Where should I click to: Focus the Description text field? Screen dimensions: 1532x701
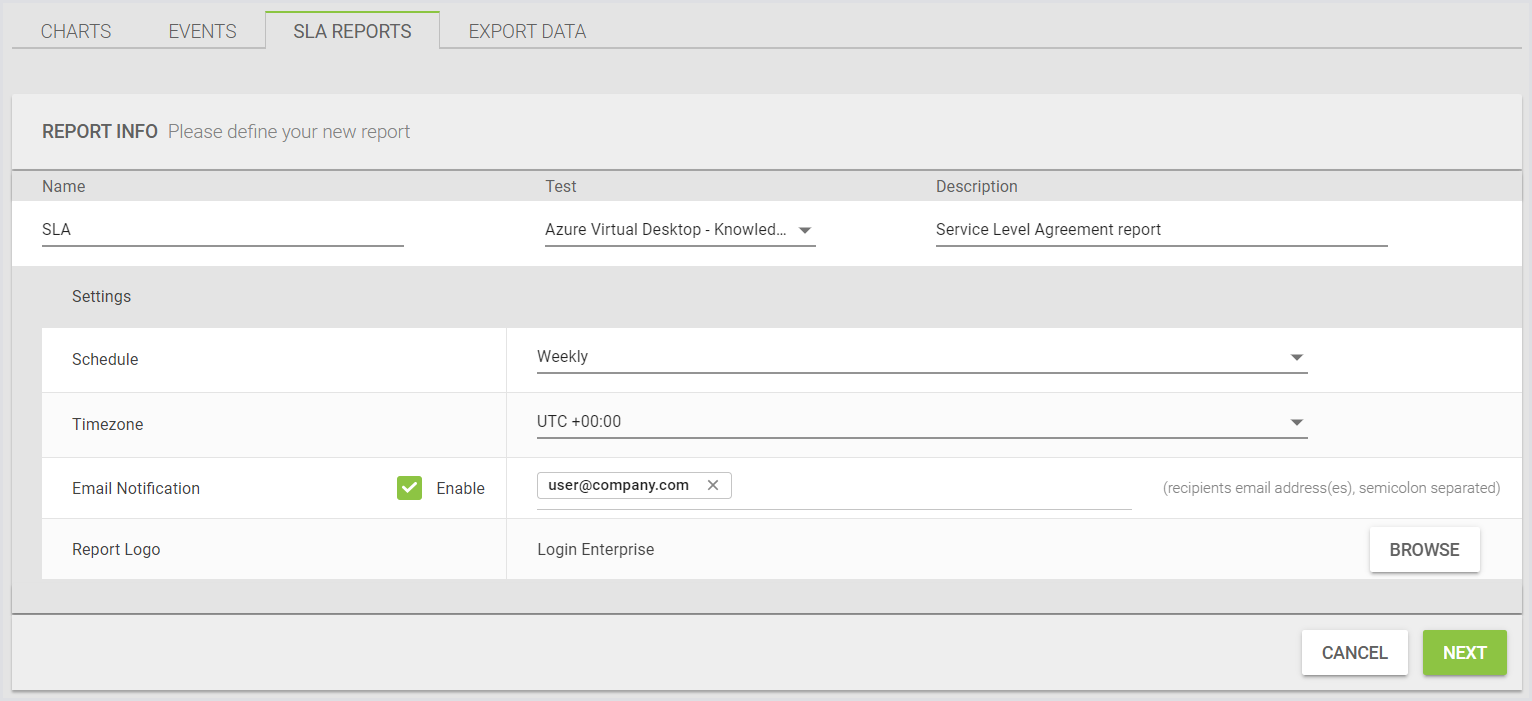[1160, 230]
